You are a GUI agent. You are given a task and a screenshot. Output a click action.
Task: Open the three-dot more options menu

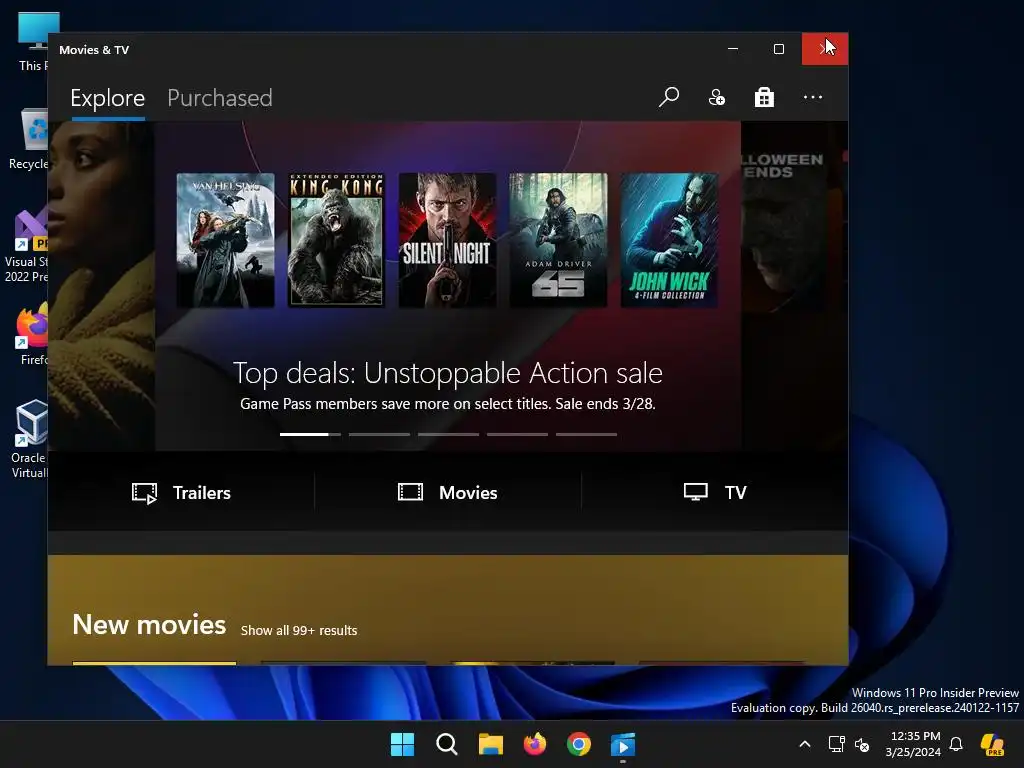(812, 97)
